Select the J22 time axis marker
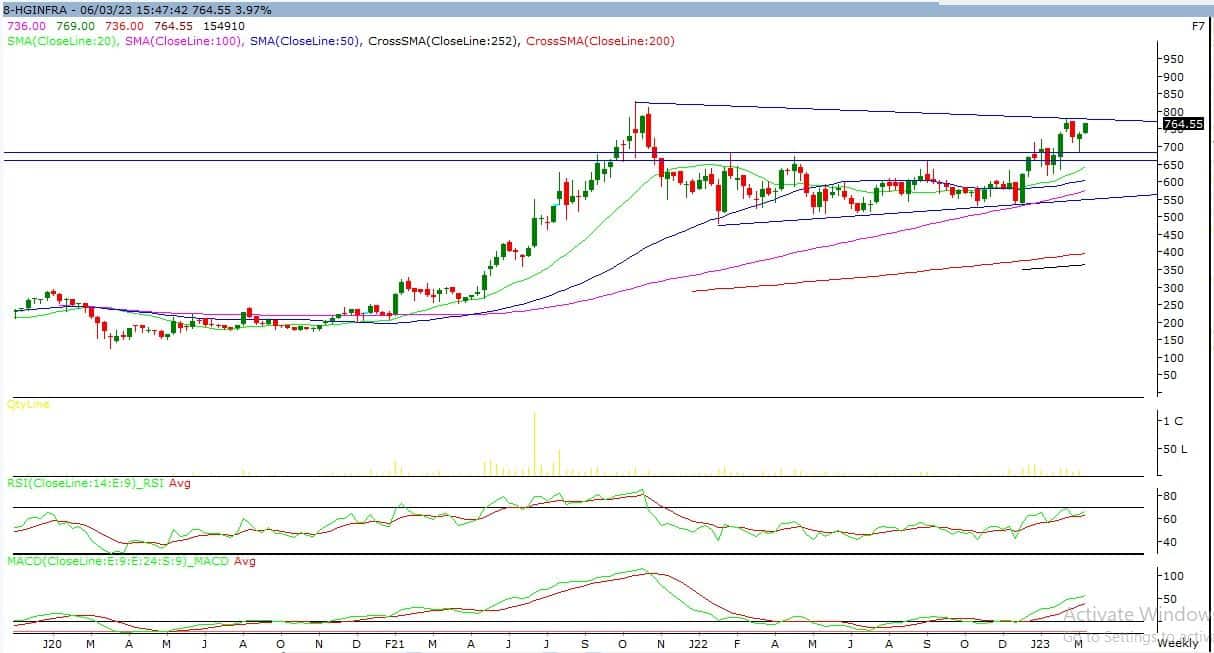This screenshot has width=1214, height=653. click(696, 644)
